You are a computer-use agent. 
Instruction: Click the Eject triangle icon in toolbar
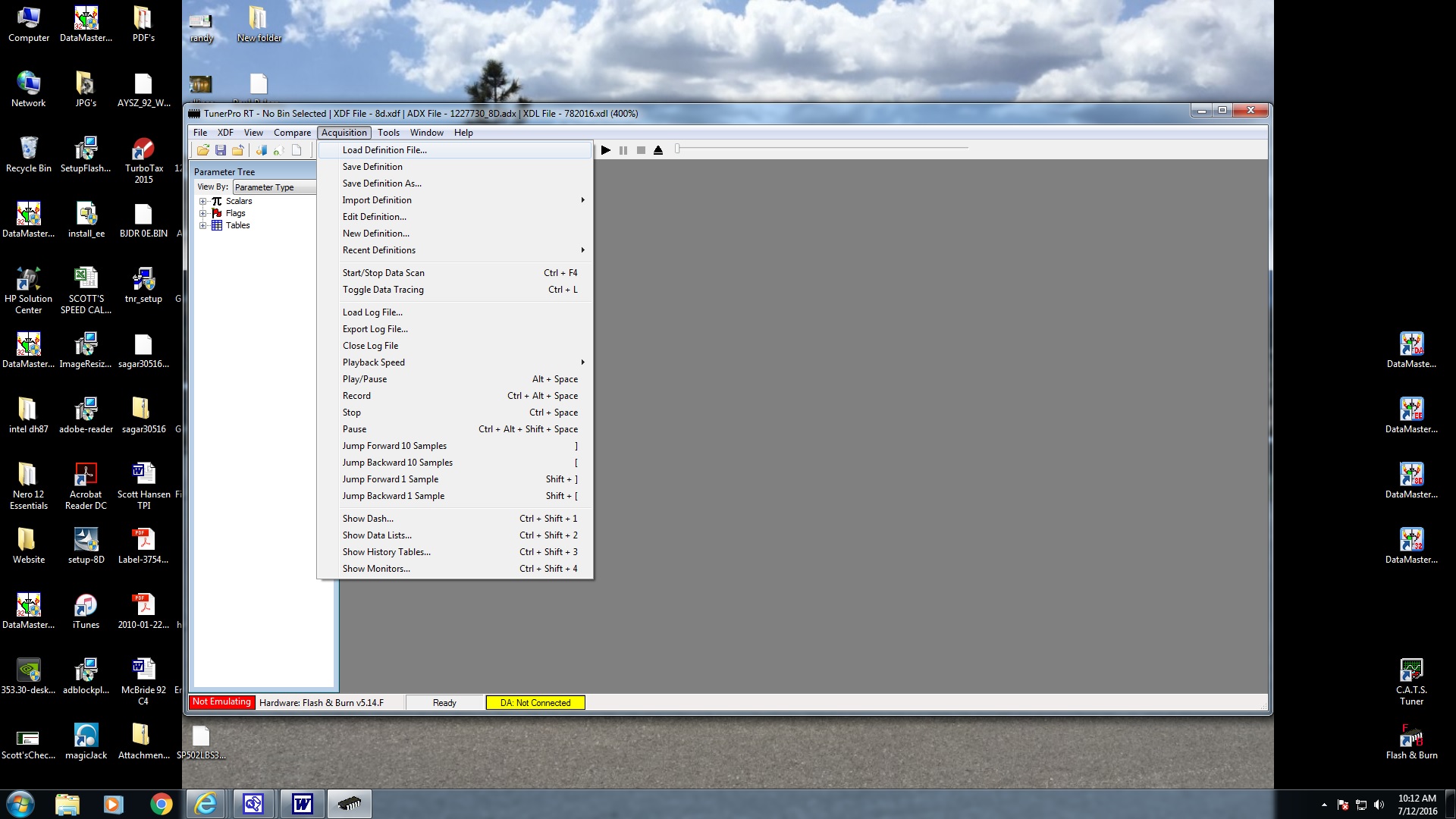click(x=658, y=150)
